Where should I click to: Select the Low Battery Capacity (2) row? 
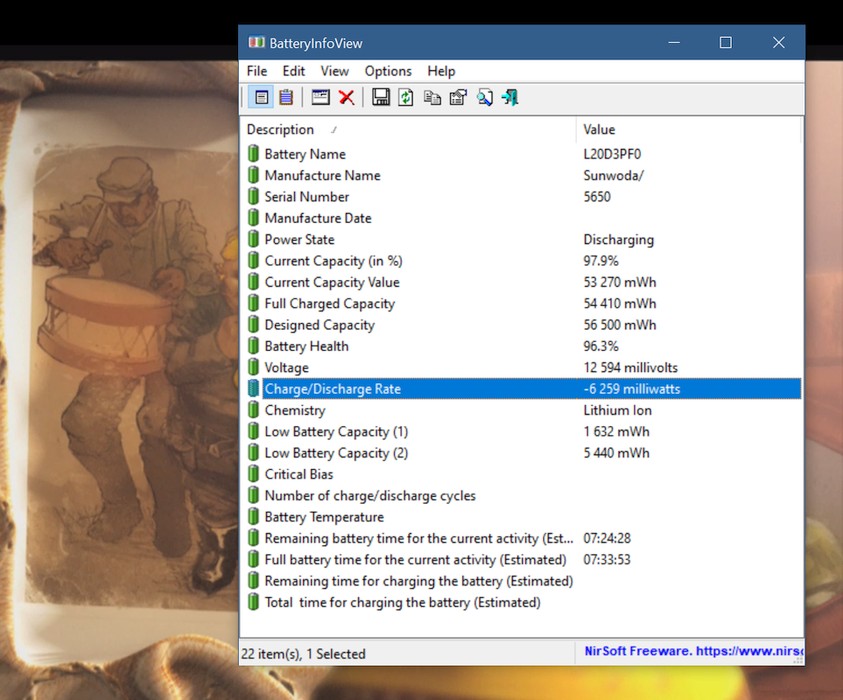523,453
